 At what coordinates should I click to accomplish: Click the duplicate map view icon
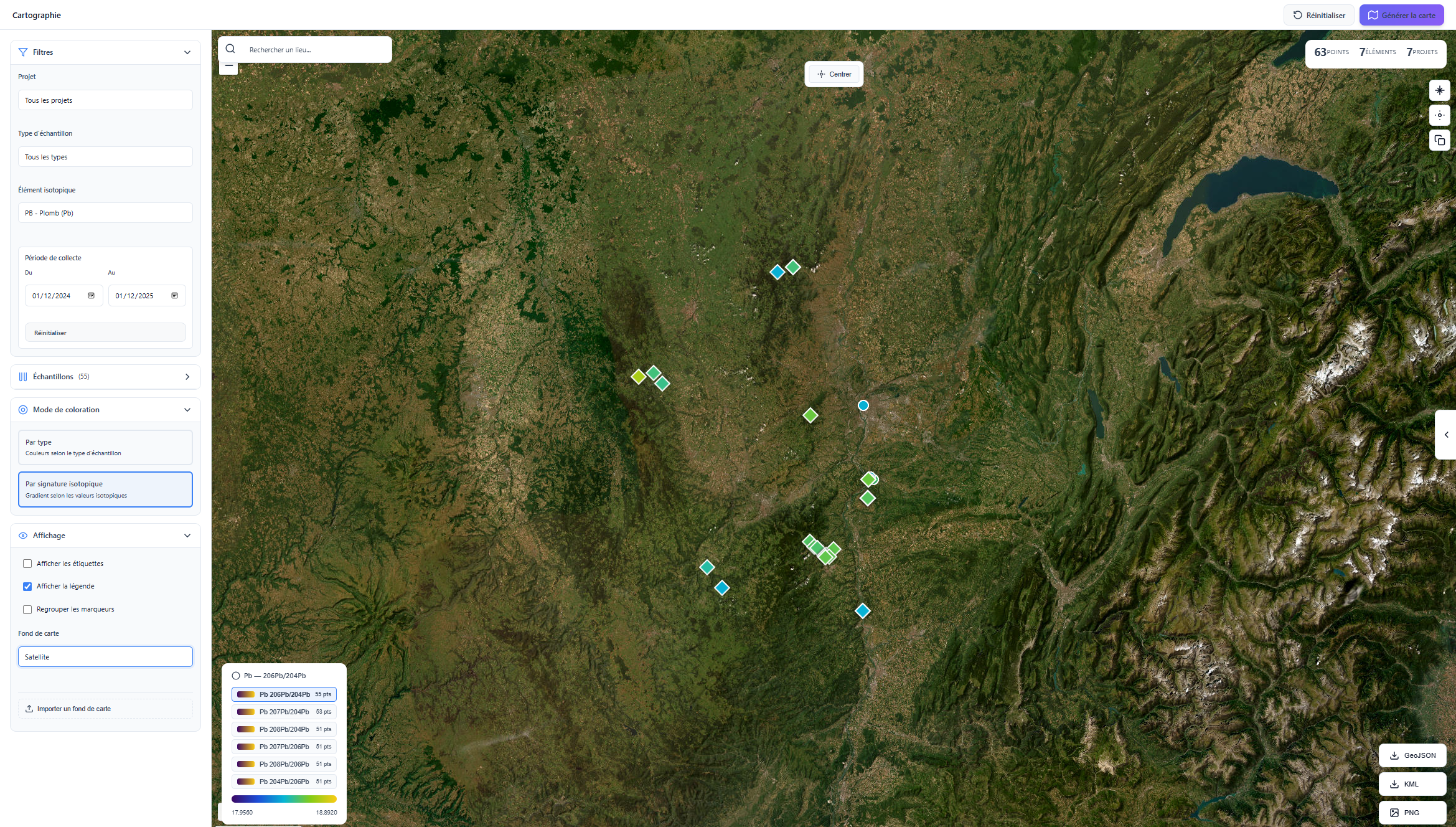point(1440,140)
